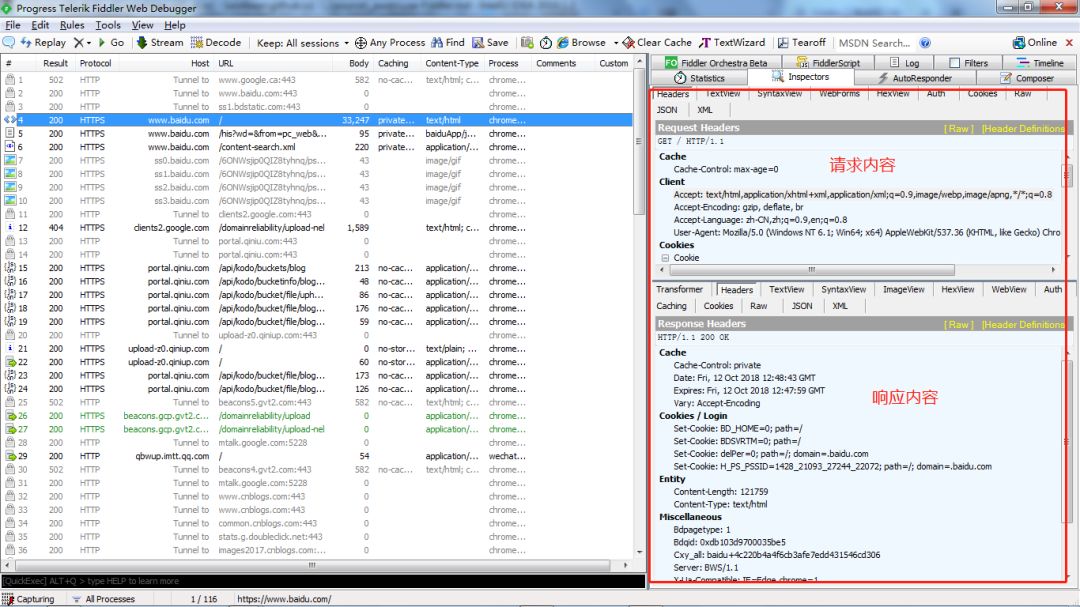Click the Any Process target picker

(x=390, y=43)
